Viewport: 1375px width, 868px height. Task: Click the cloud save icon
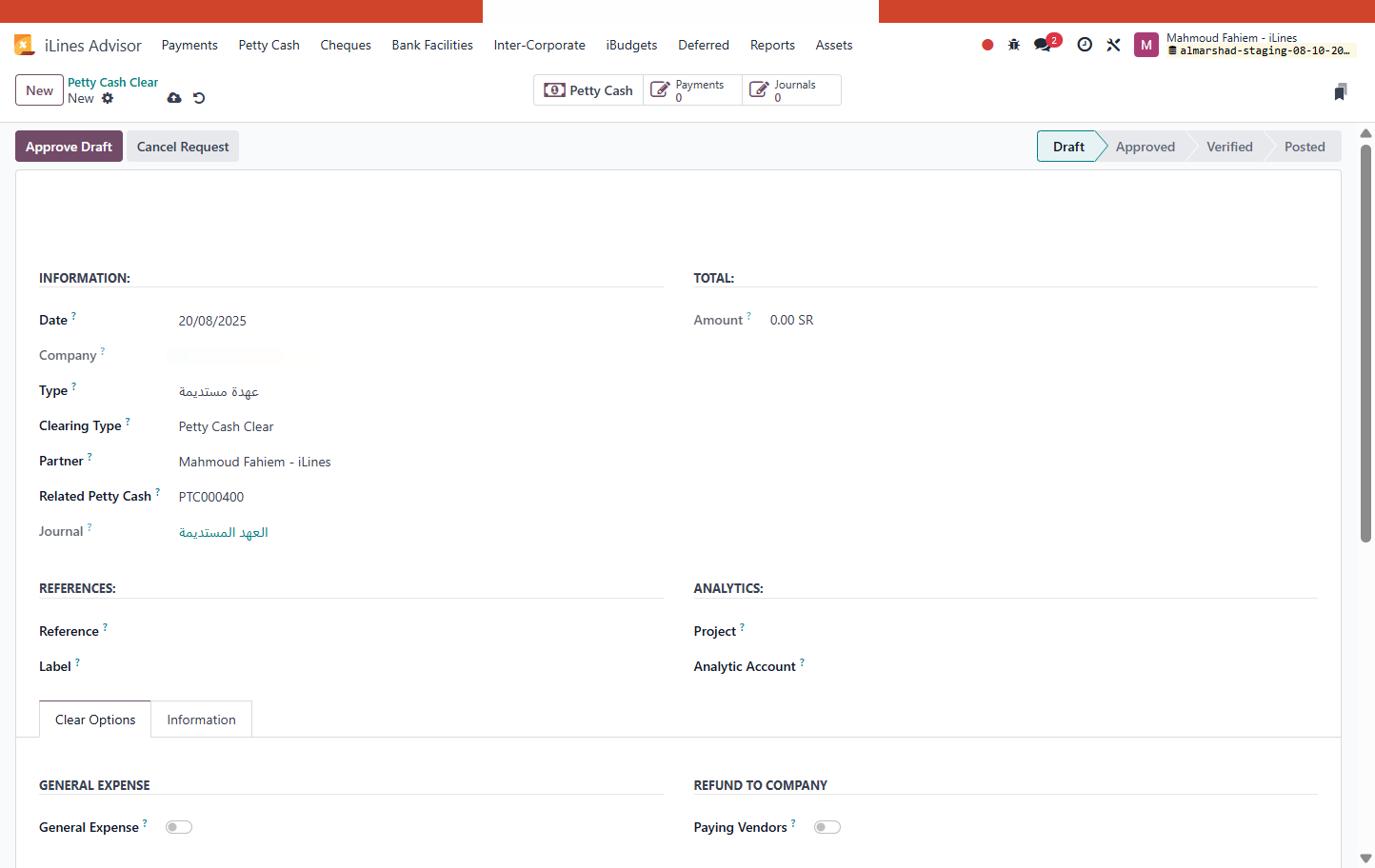(x=174, y=98)
